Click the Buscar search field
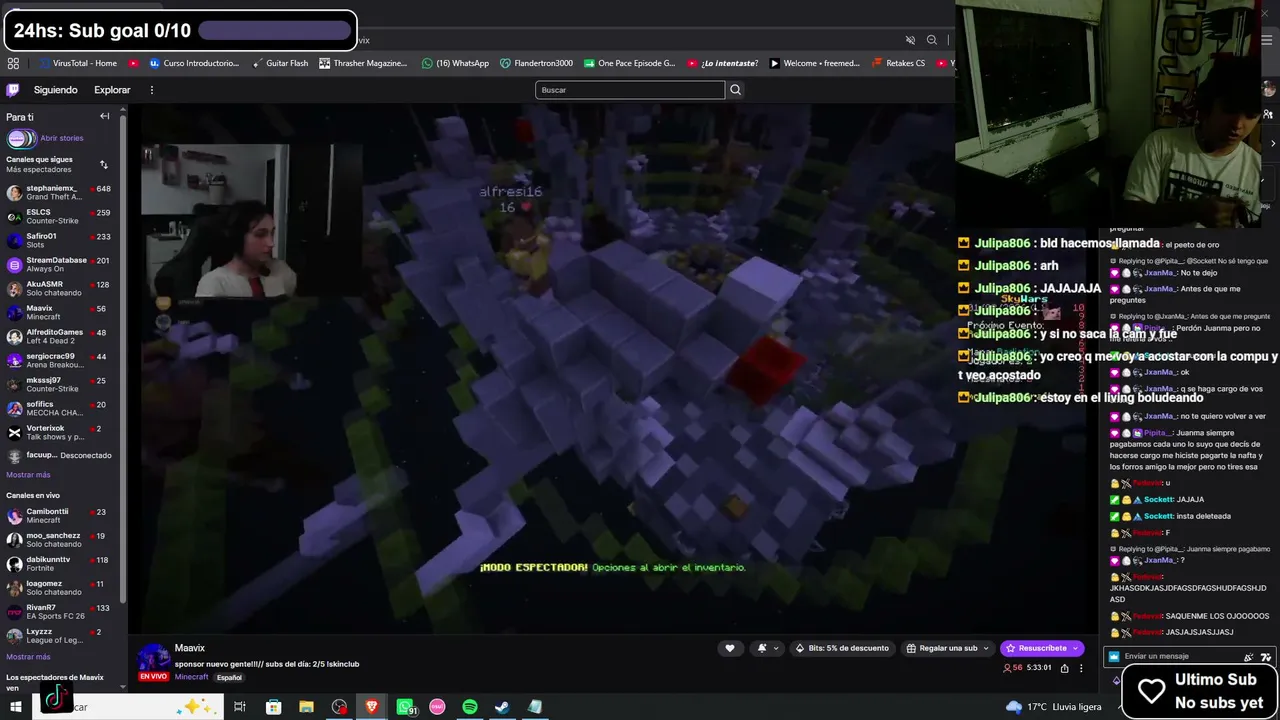Screen dimensions: 1280x720 point(630,90)
